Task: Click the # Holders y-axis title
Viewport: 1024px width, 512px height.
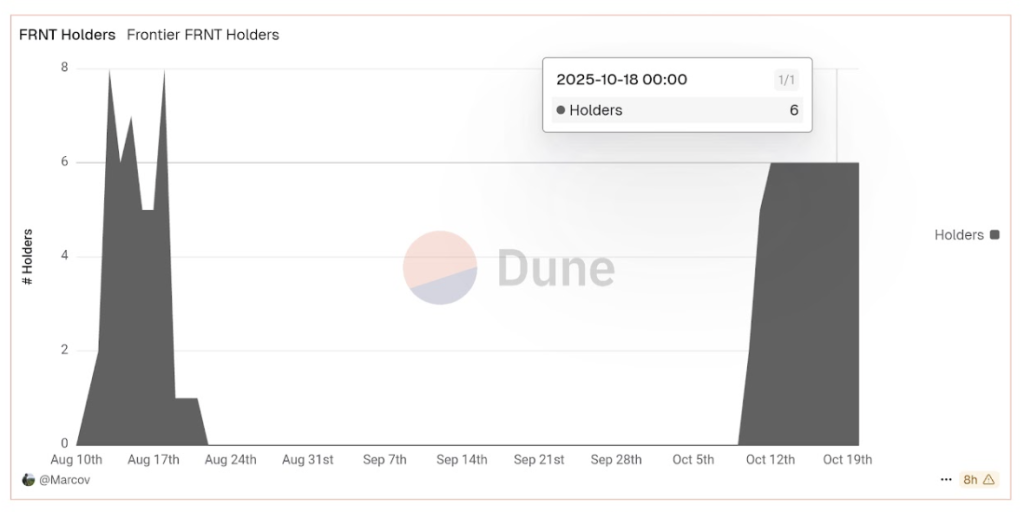Action: (28, 258)
